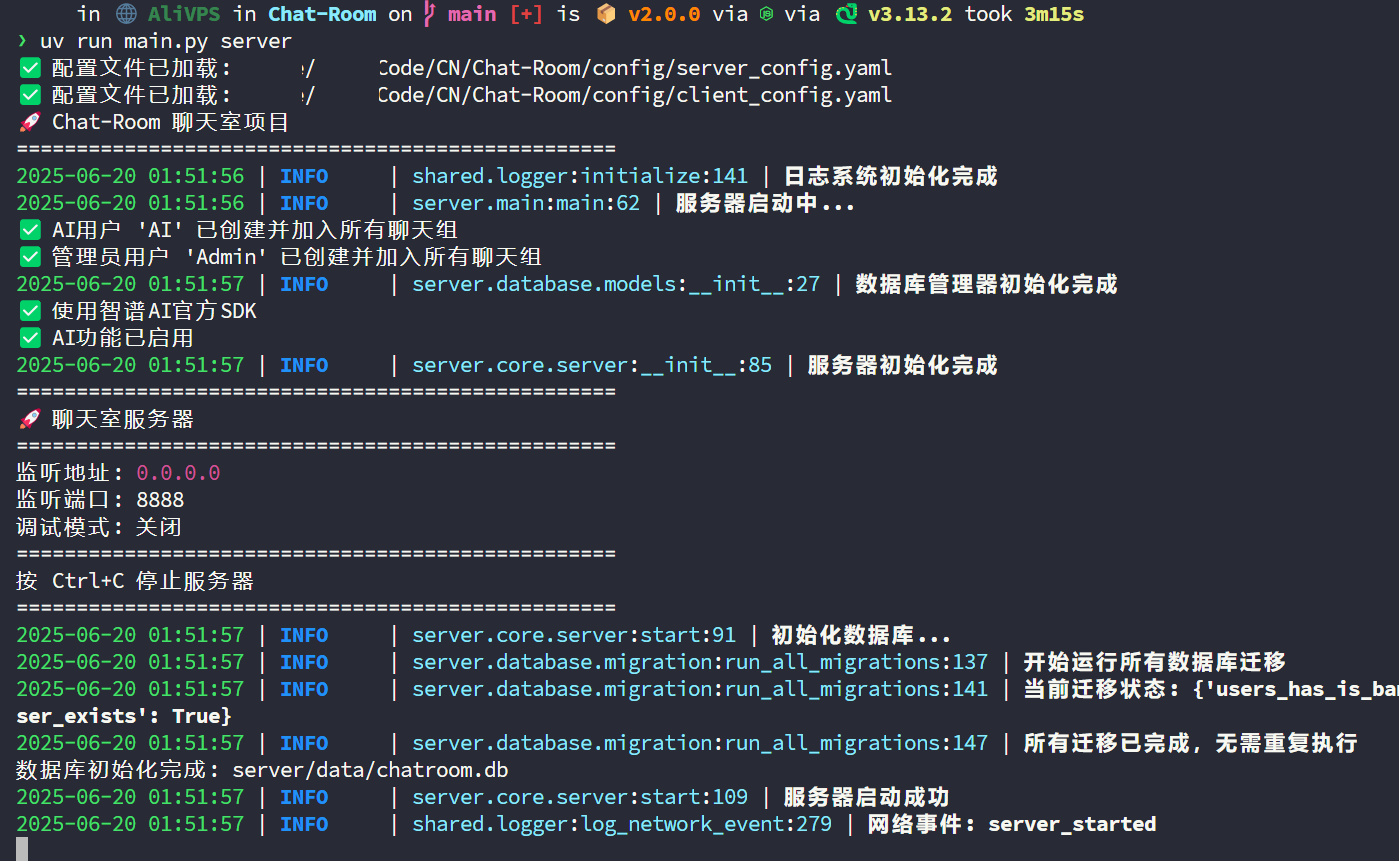
Task: Click the Python icon before v3.13.2
Action: pyautogui.click(x=847, y=14)
